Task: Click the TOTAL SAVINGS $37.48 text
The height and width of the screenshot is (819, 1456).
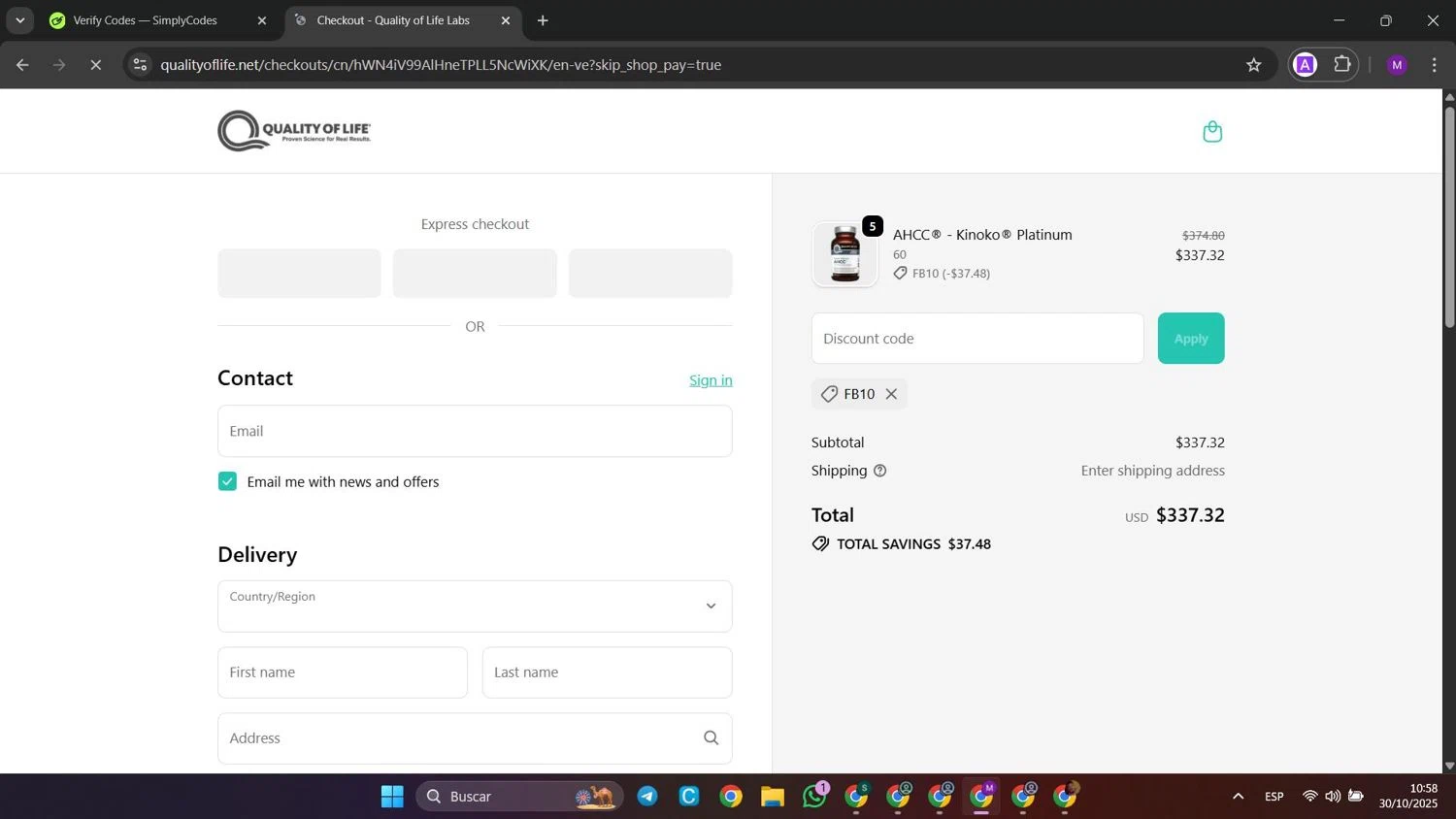Action: click(913, 544)
